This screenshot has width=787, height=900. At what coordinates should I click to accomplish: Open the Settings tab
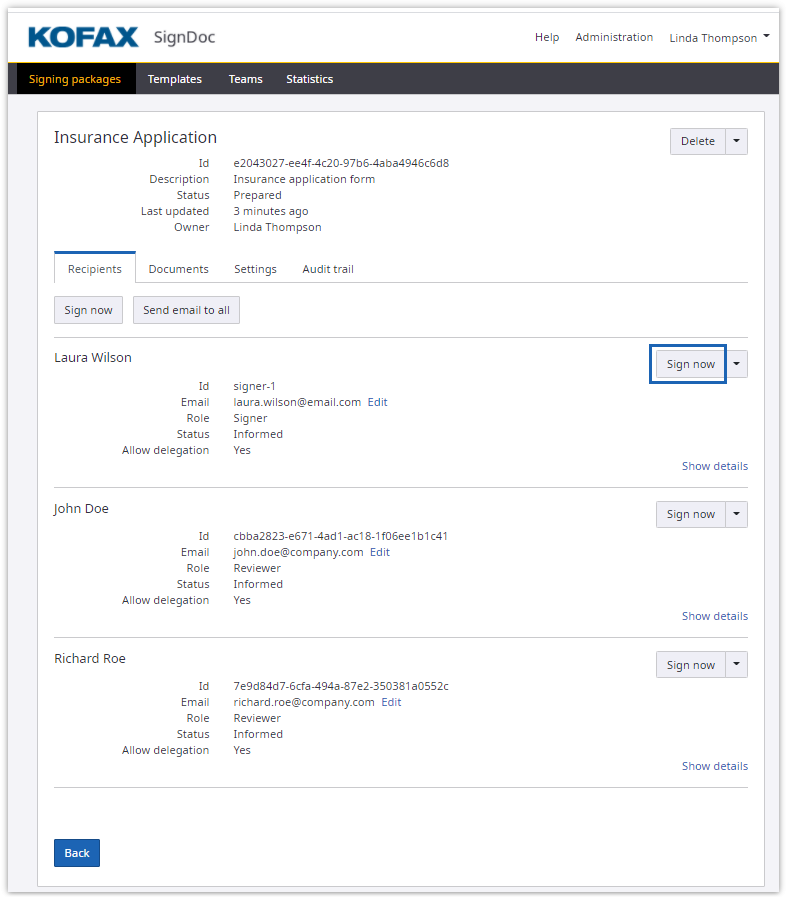pos(255,269)
